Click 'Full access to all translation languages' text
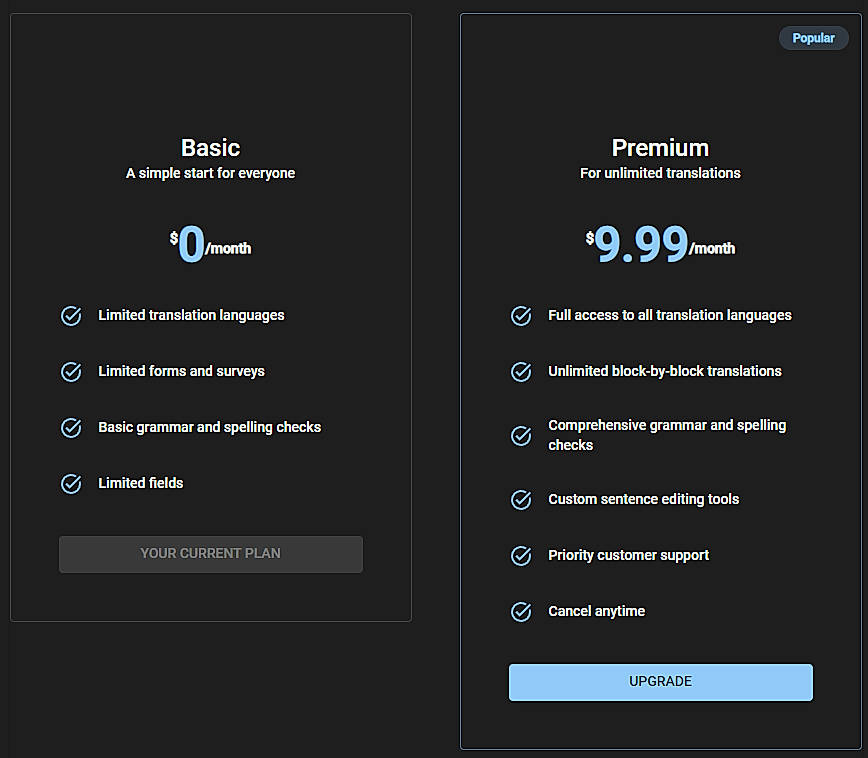This screenshot has width=868, height=758. point(670,315)
